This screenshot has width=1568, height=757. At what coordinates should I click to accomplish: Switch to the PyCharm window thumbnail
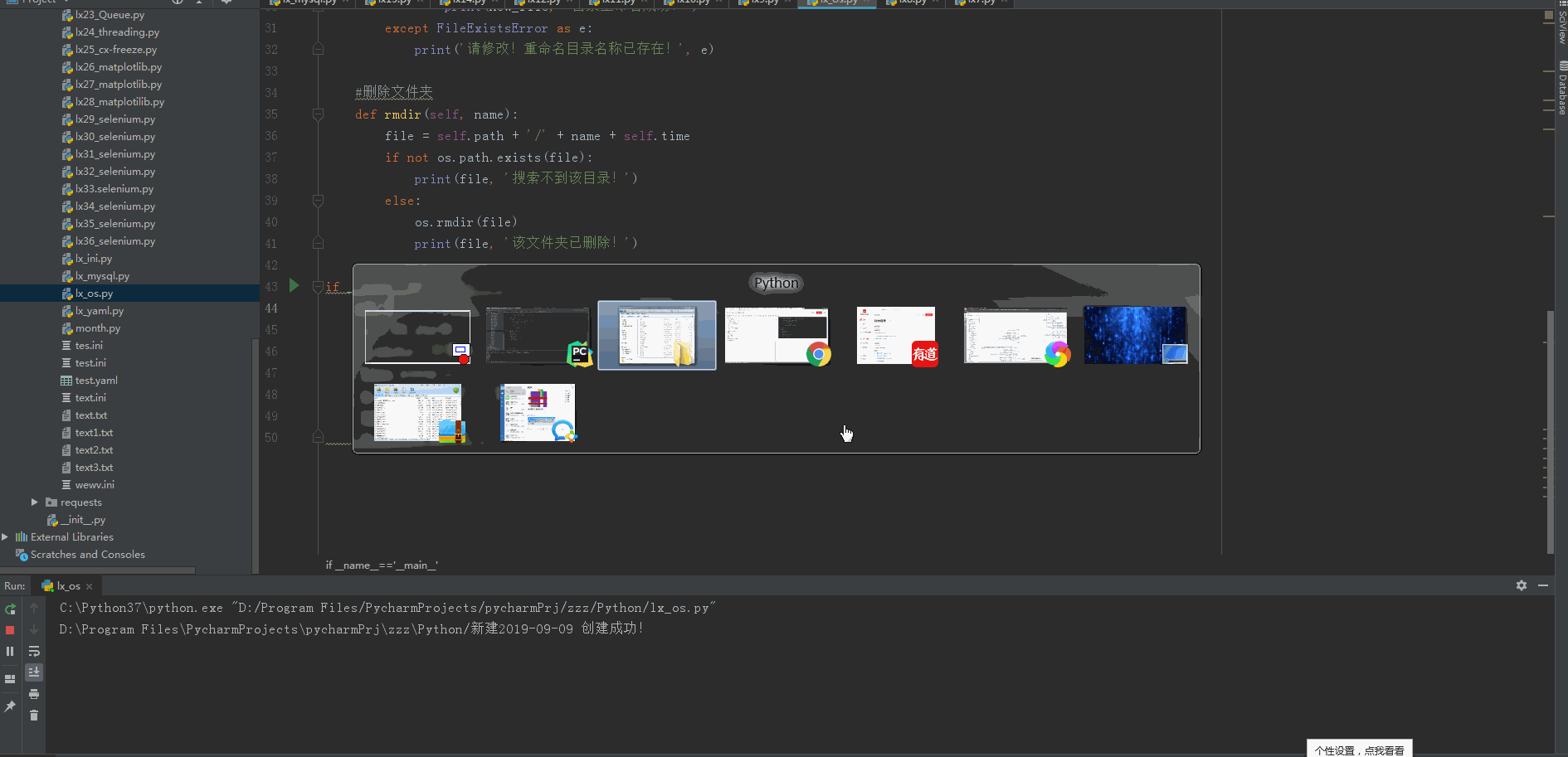[538, 336]
